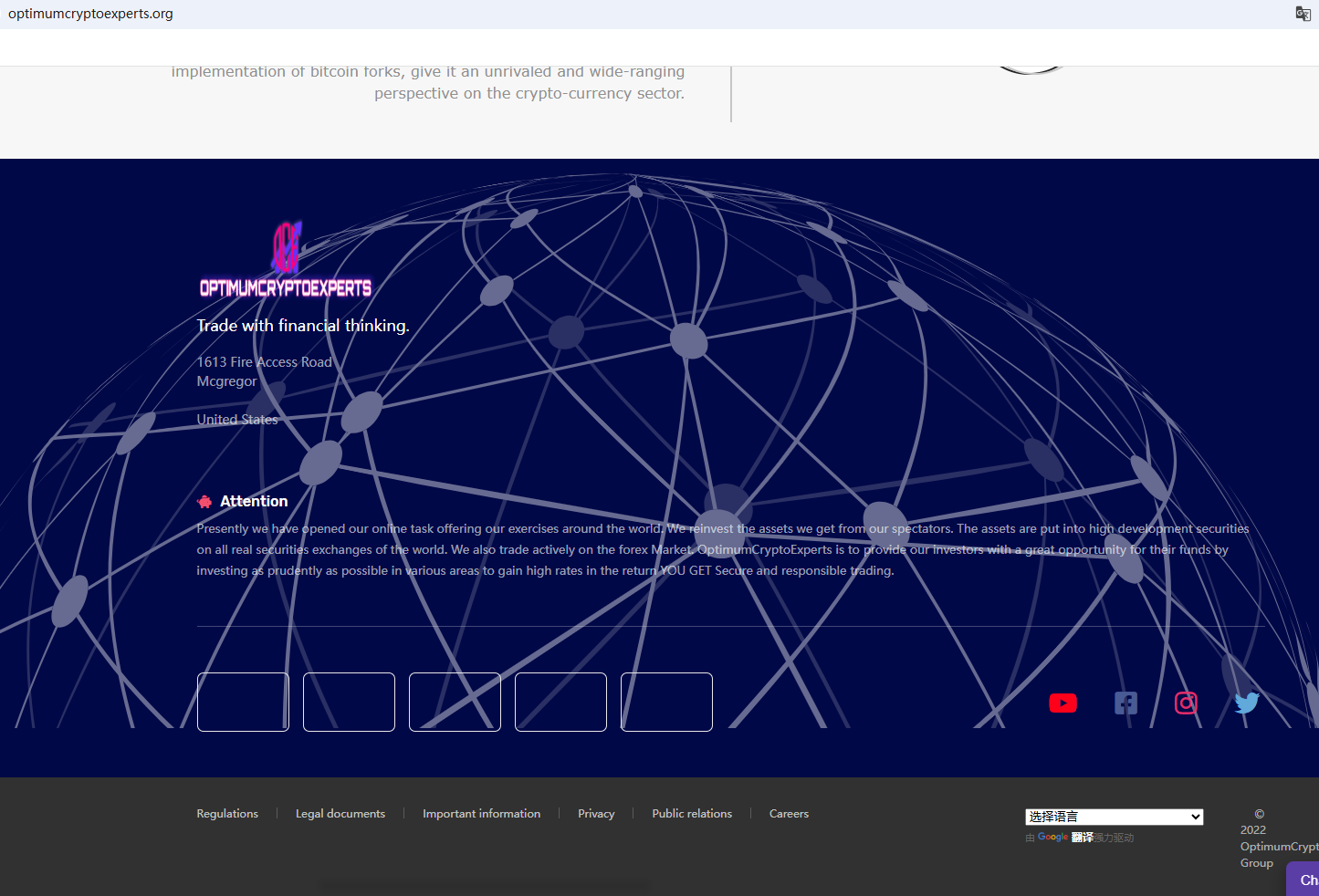View the Privacy page link
The image size is (1319, 896).
[596, 814]
